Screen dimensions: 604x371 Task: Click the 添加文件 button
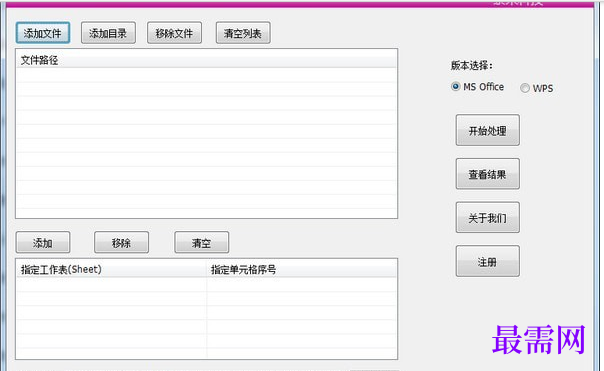(43, 33)
